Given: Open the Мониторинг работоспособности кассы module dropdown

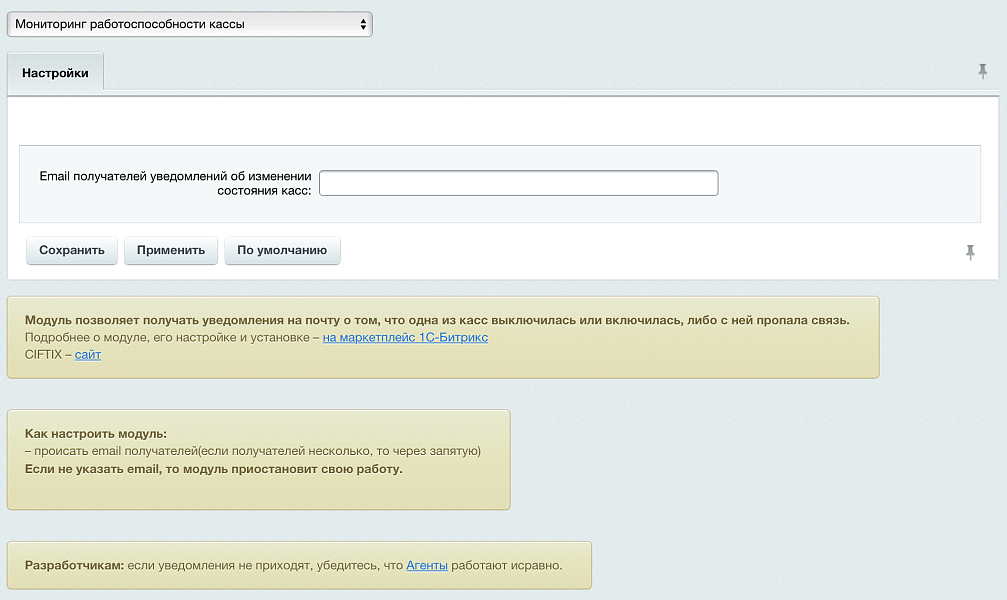Looking at the screenshot, I should click(189, 24).
